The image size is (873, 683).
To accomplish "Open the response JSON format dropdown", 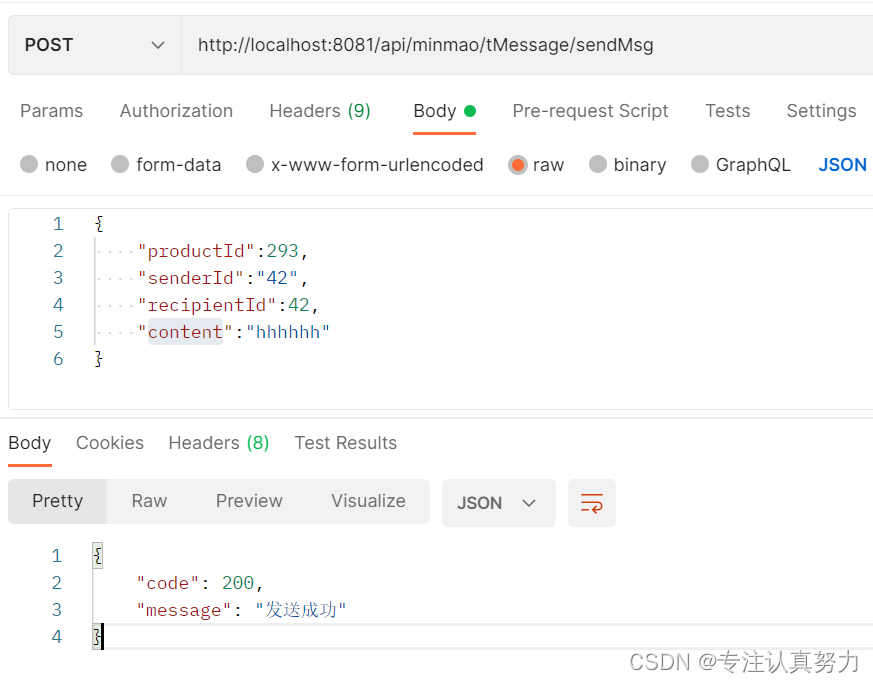I will pos(498,503).
